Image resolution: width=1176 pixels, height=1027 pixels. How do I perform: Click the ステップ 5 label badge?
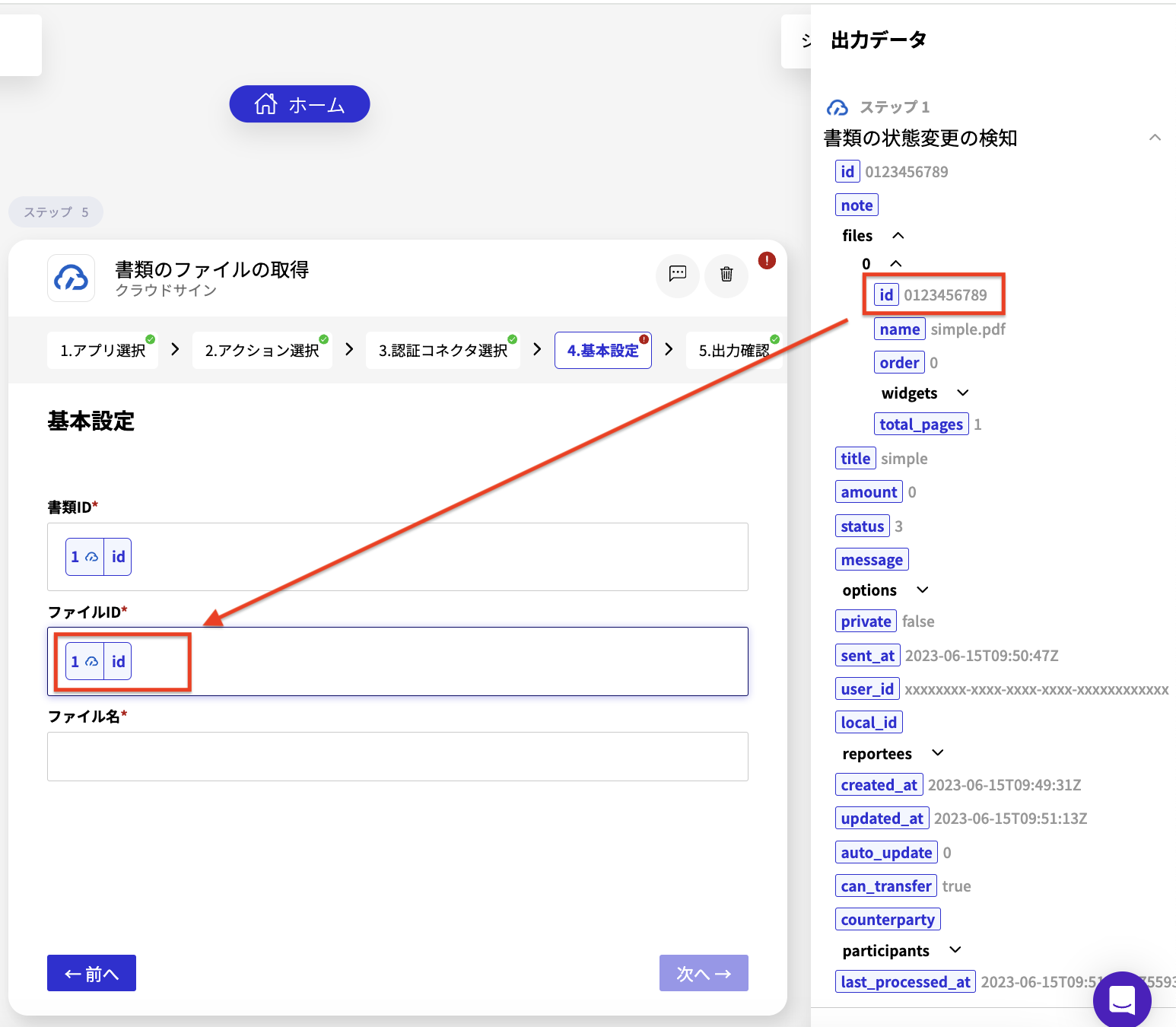pos(56,212)
